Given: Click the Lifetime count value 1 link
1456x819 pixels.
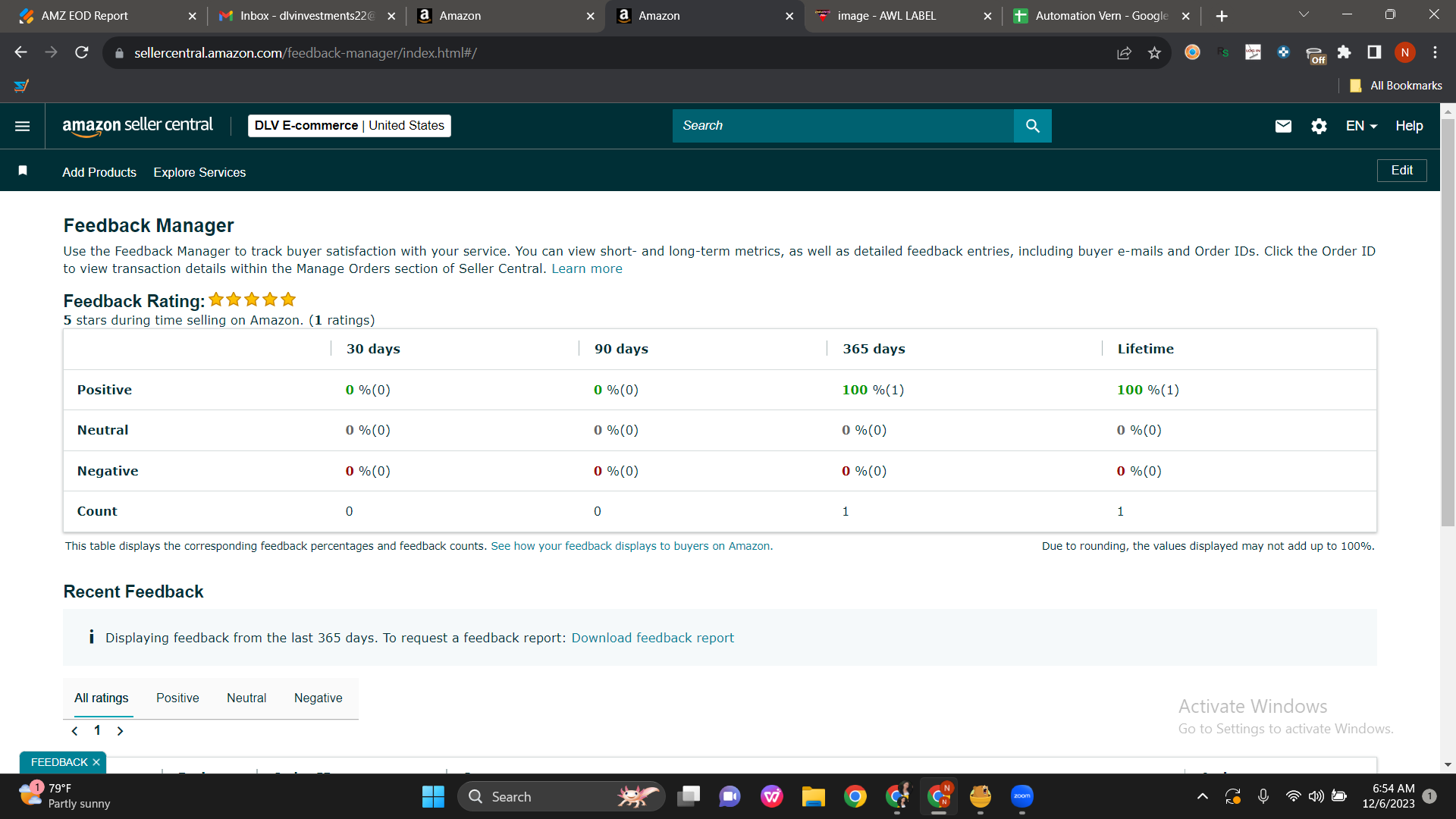Looking at the screenshot, I should point(1120,511).
